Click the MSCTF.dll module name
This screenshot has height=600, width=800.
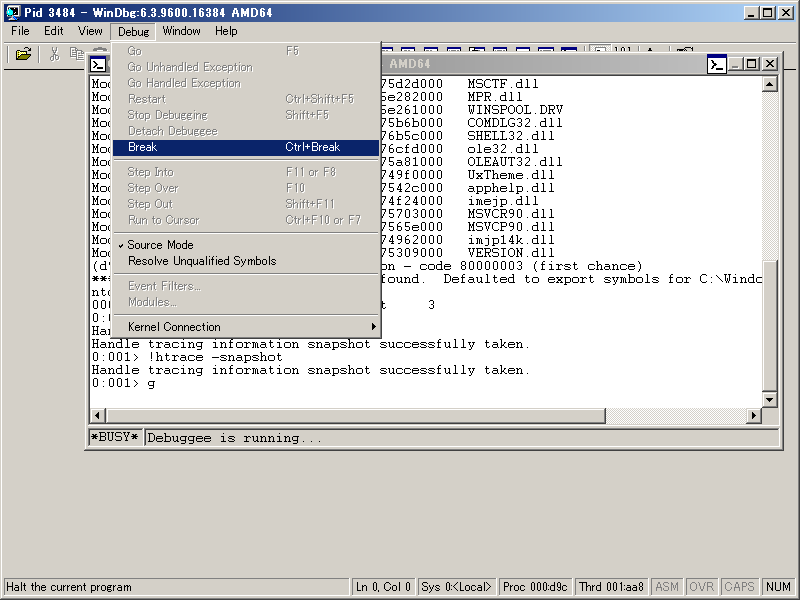503,84
